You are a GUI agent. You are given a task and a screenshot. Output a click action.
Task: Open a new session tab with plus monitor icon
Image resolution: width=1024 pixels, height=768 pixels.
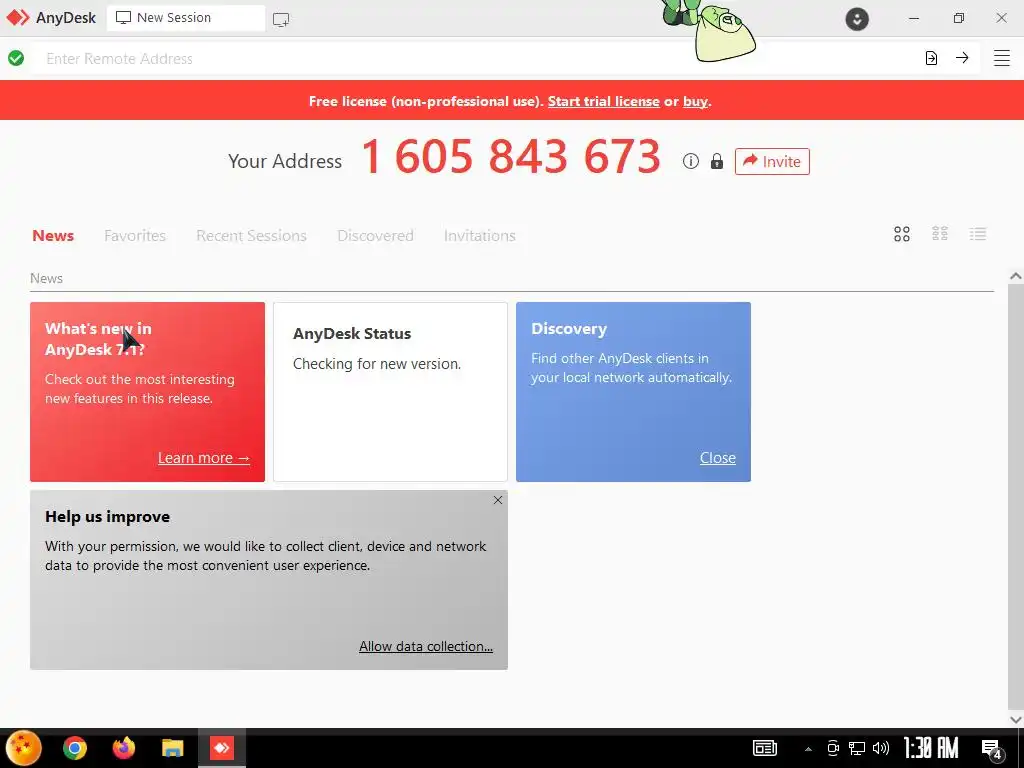(281, 20)
